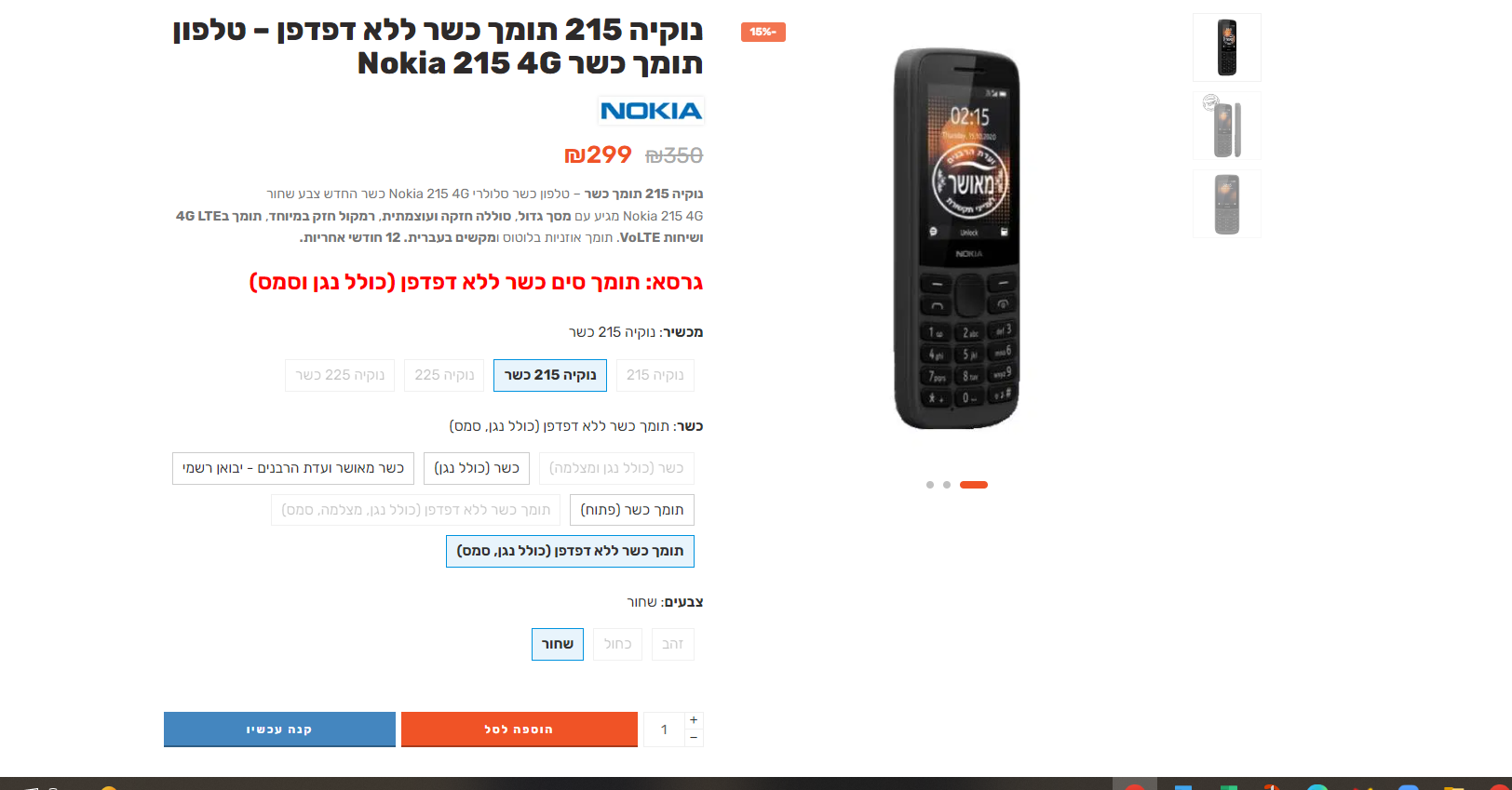Select the first phone front-view thumbnail
The width and height of the screenshot is (1512, 790).
(1227, 47)
